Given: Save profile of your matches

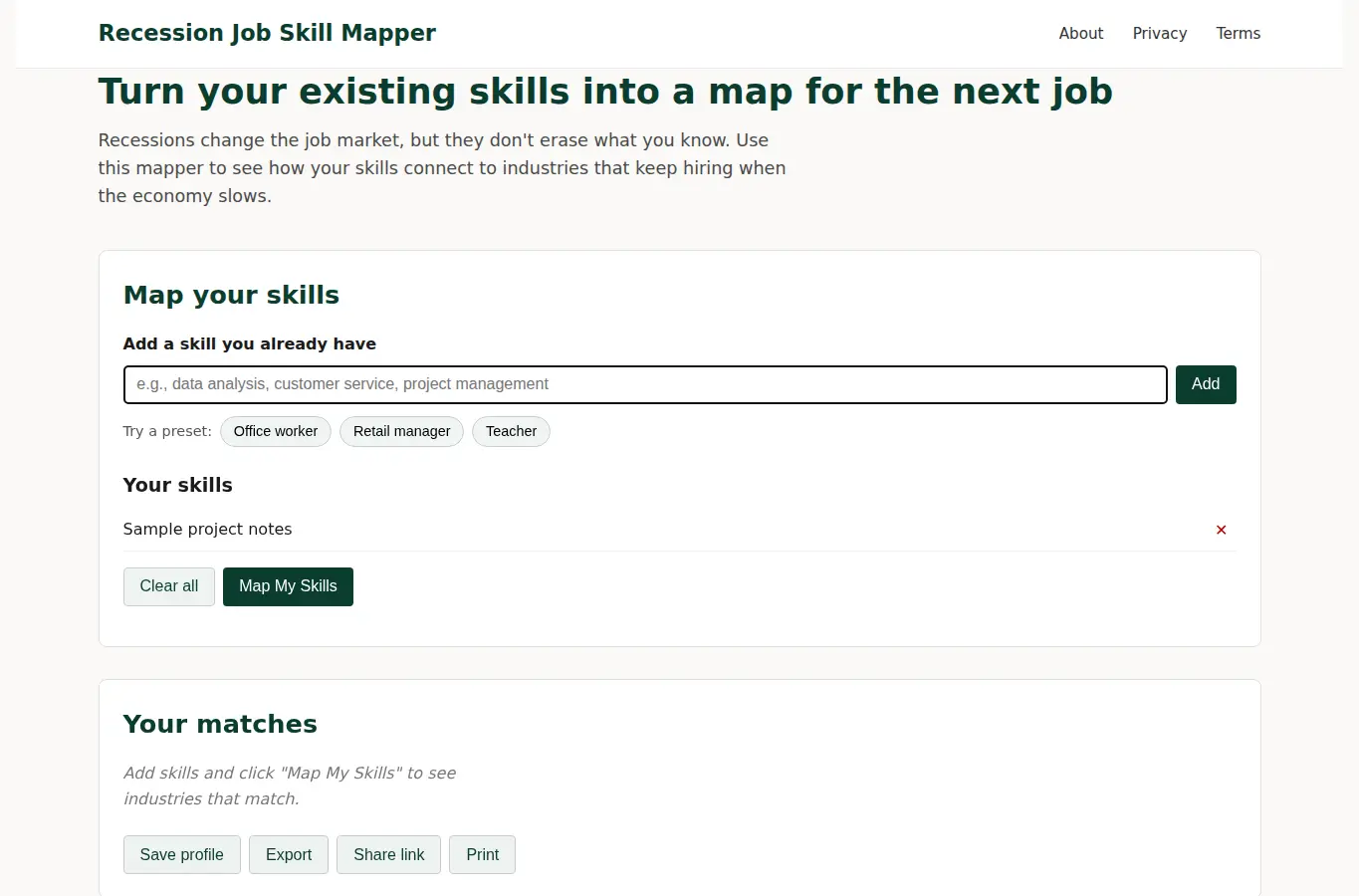Looking at the screenshot, I should 182,854.
